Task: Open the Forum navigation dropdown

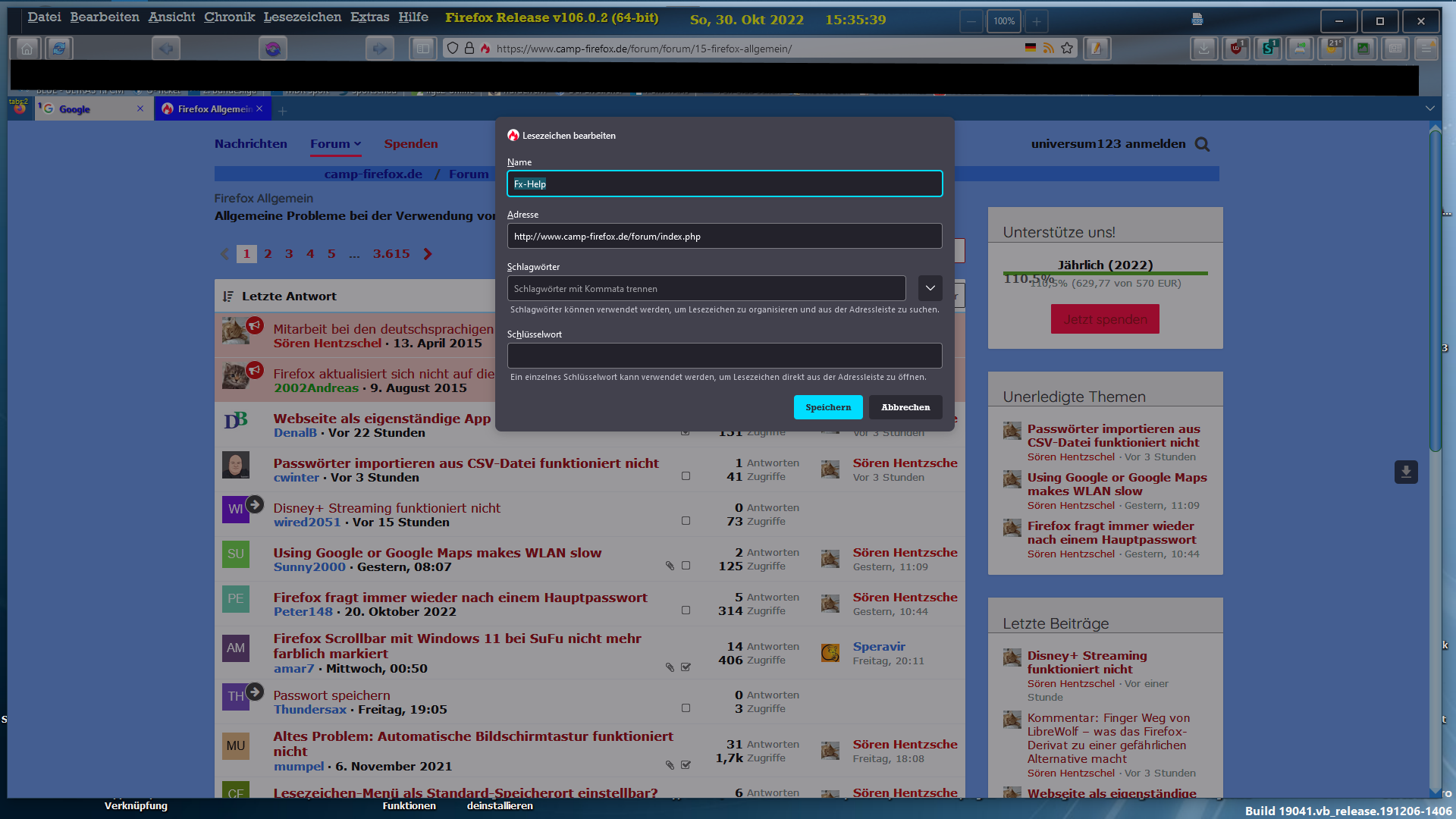Action: [335, 144]
